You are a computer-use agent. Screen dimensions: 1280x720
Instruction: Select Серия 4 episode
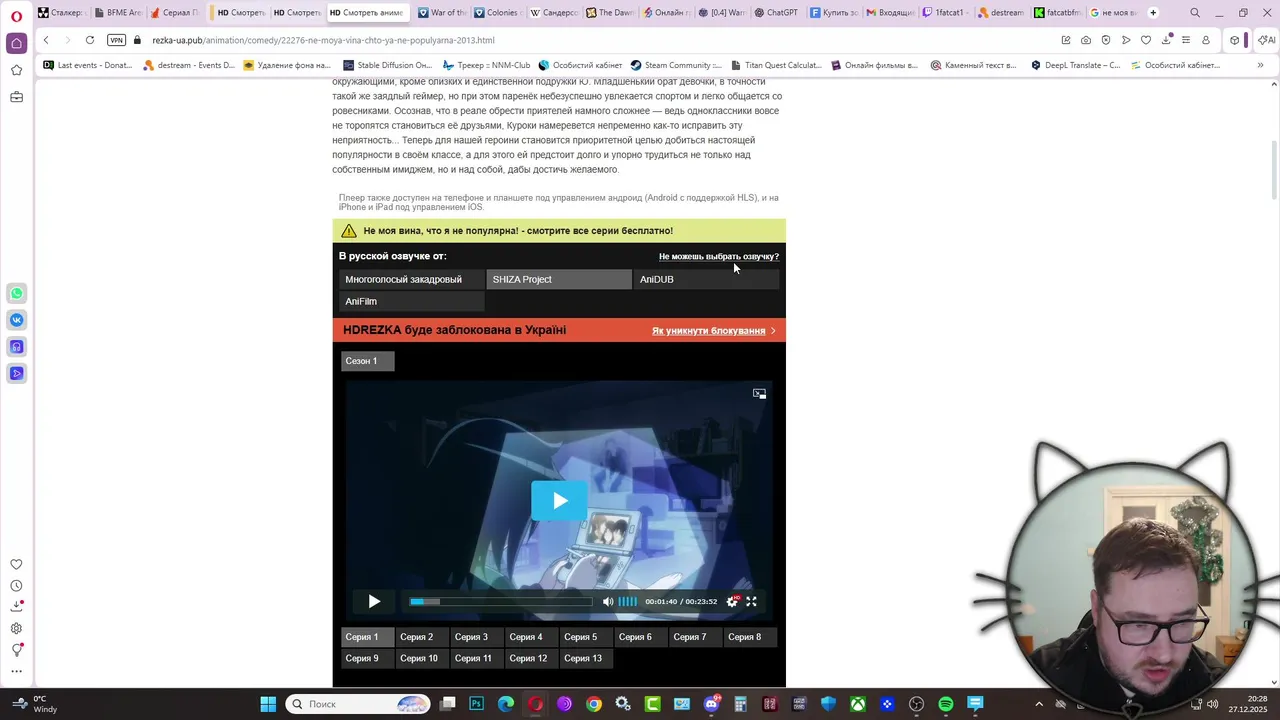pyautogui.click(x=531, y=637)
